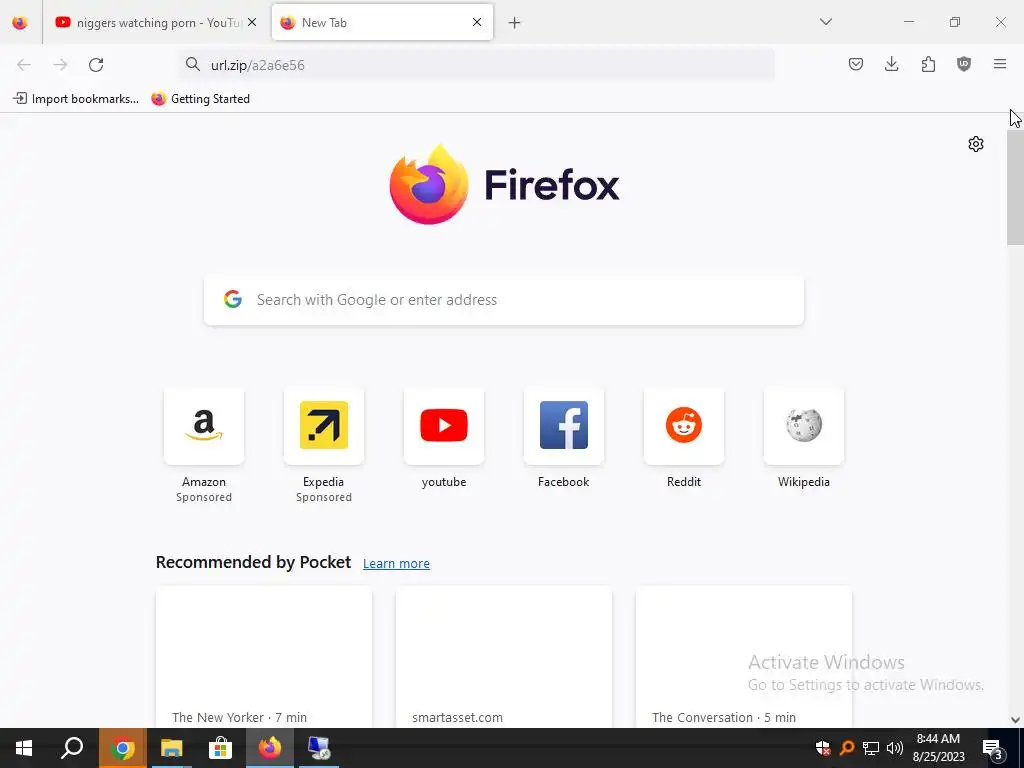This screenshot has height=768, width=1024.
Task: Open the Firefox application hamburger menu
Action: tap(1000, 64)
